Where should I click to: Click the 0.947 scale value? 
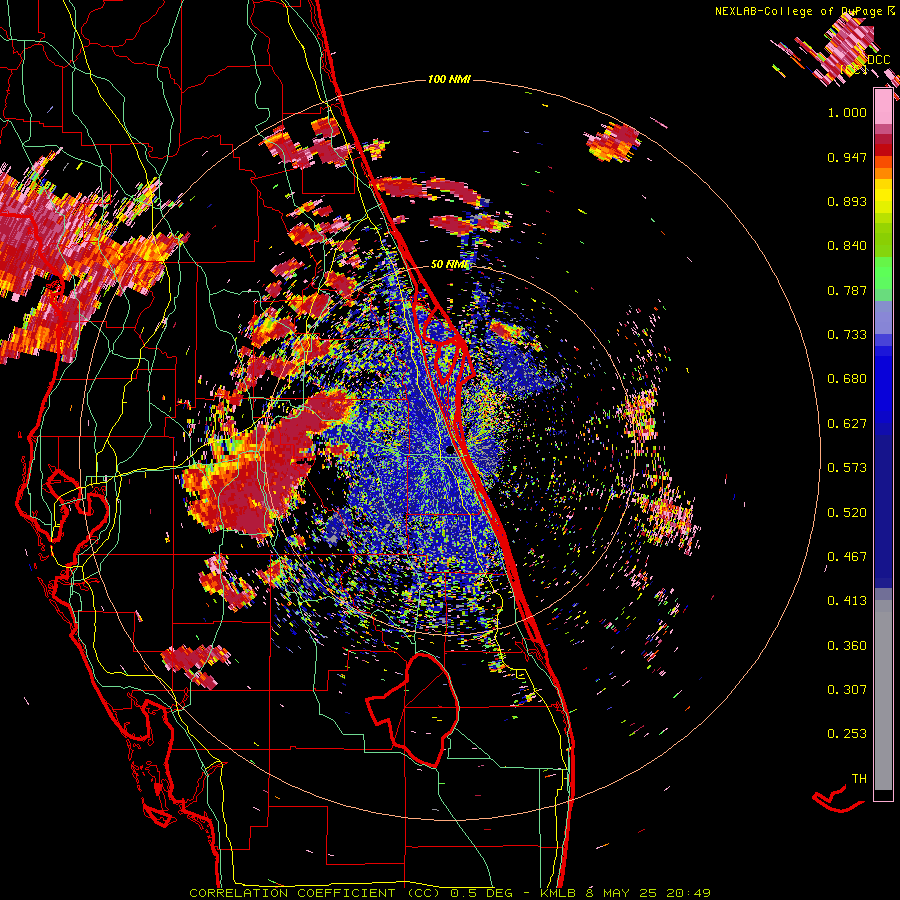pos(847,157)
